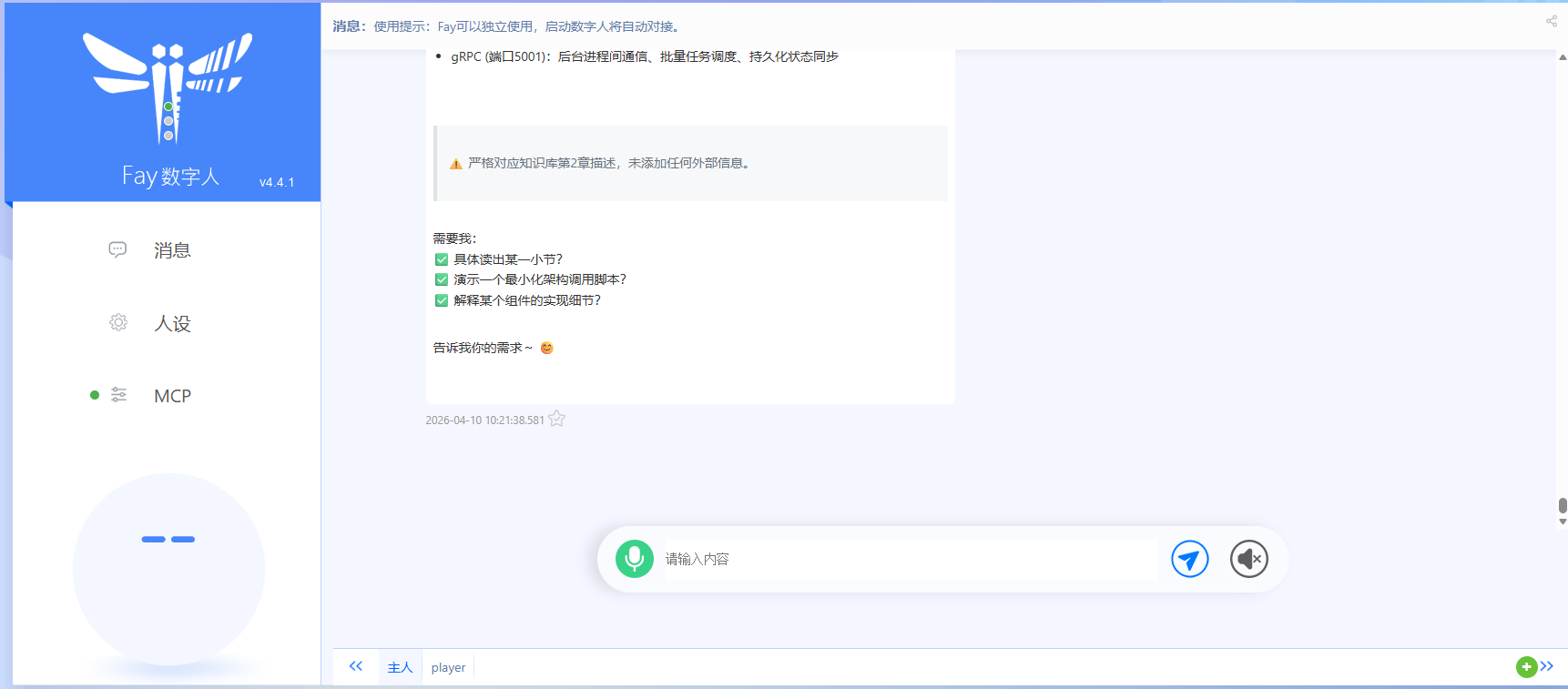Click the checkmark beside 解释某个组件的实现细节

(442, 300)
